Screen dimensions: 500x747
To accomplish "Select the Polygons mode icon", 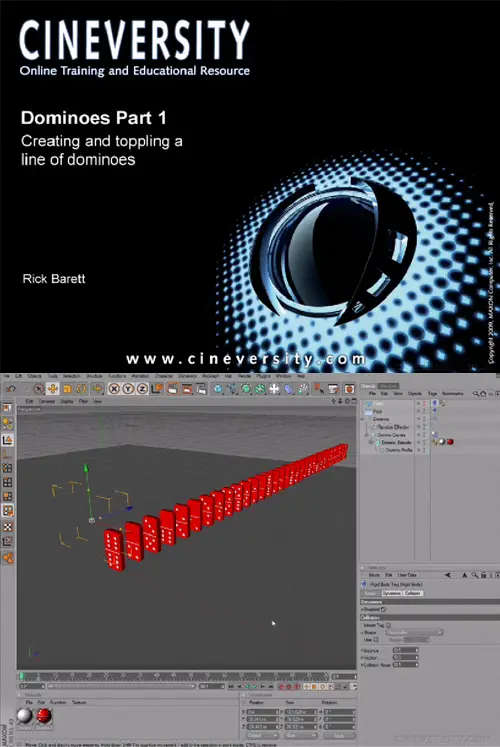I will [7, 496].
